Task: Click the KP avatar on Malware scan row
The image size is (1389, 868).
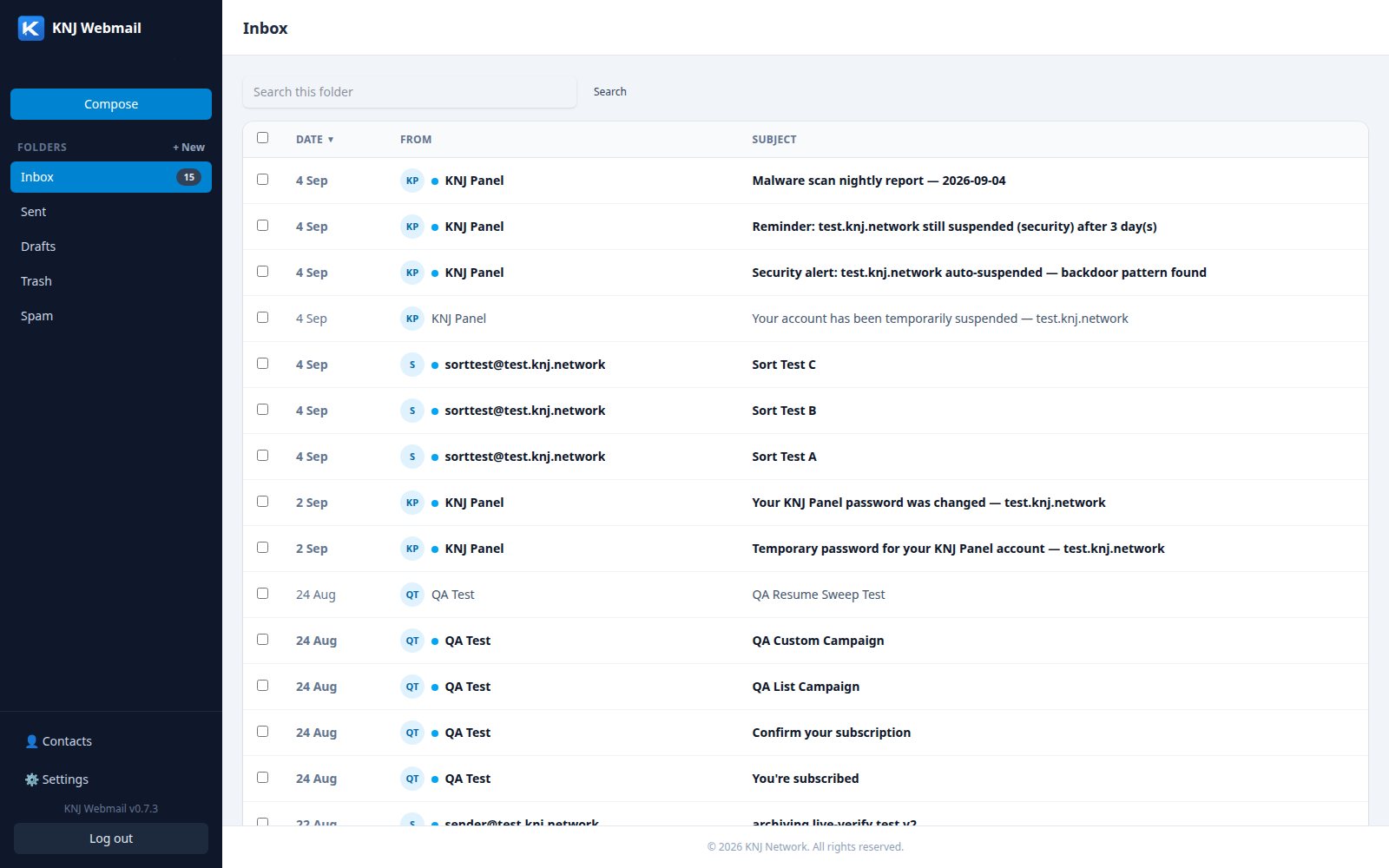Action: pos(412,181)
